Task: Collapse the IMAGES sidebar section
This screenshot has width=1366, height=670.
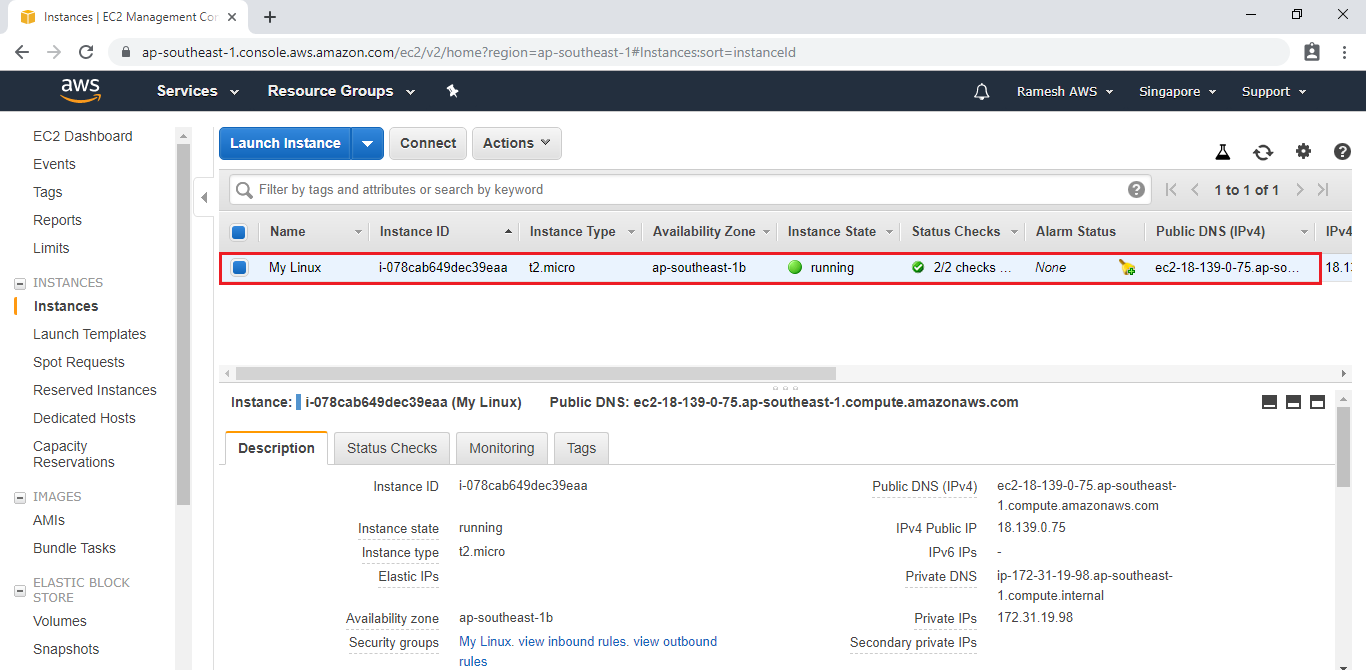Action: (20, 497)
